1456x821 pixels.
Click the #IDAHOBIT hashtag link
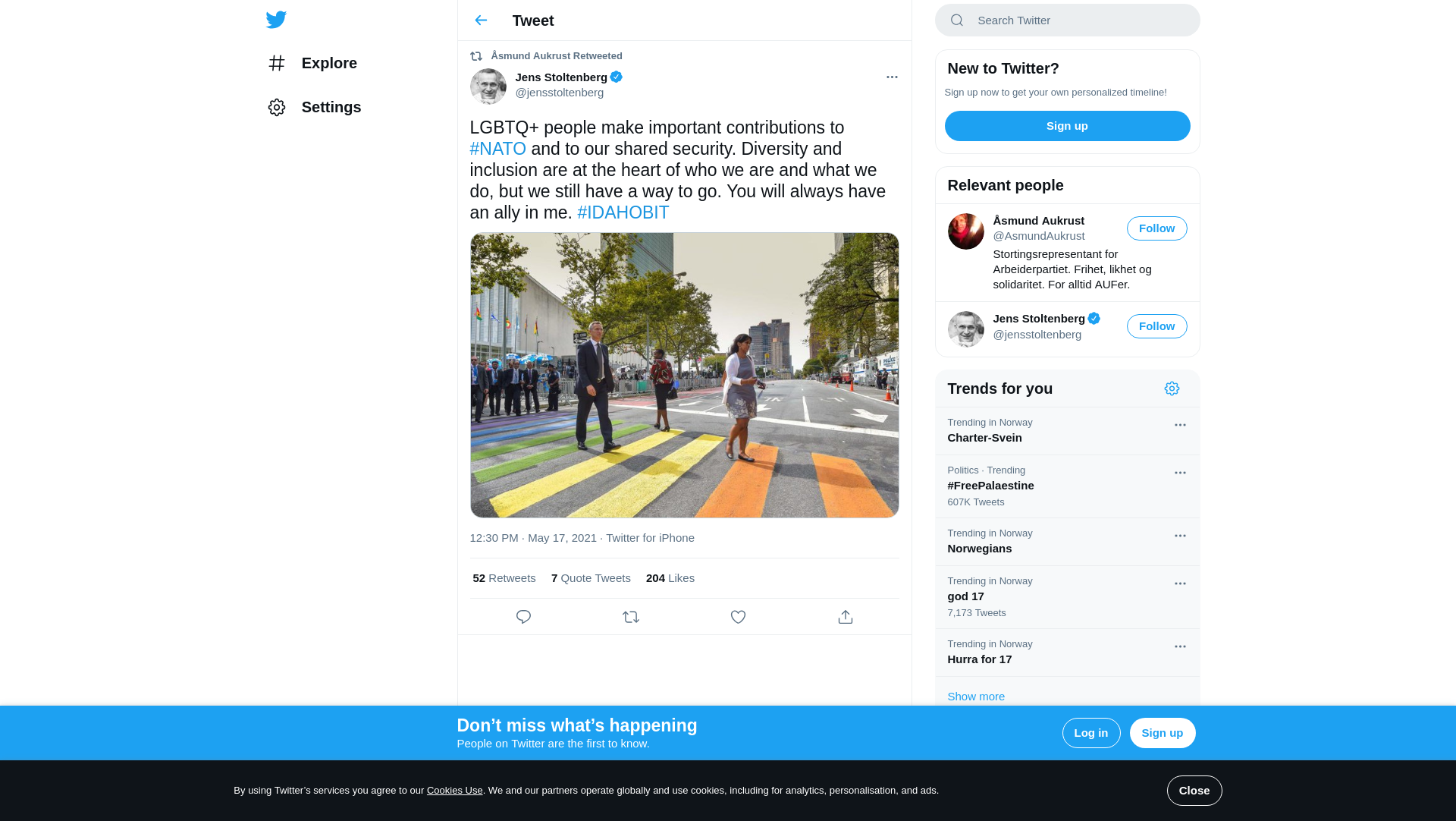[623, 212]
